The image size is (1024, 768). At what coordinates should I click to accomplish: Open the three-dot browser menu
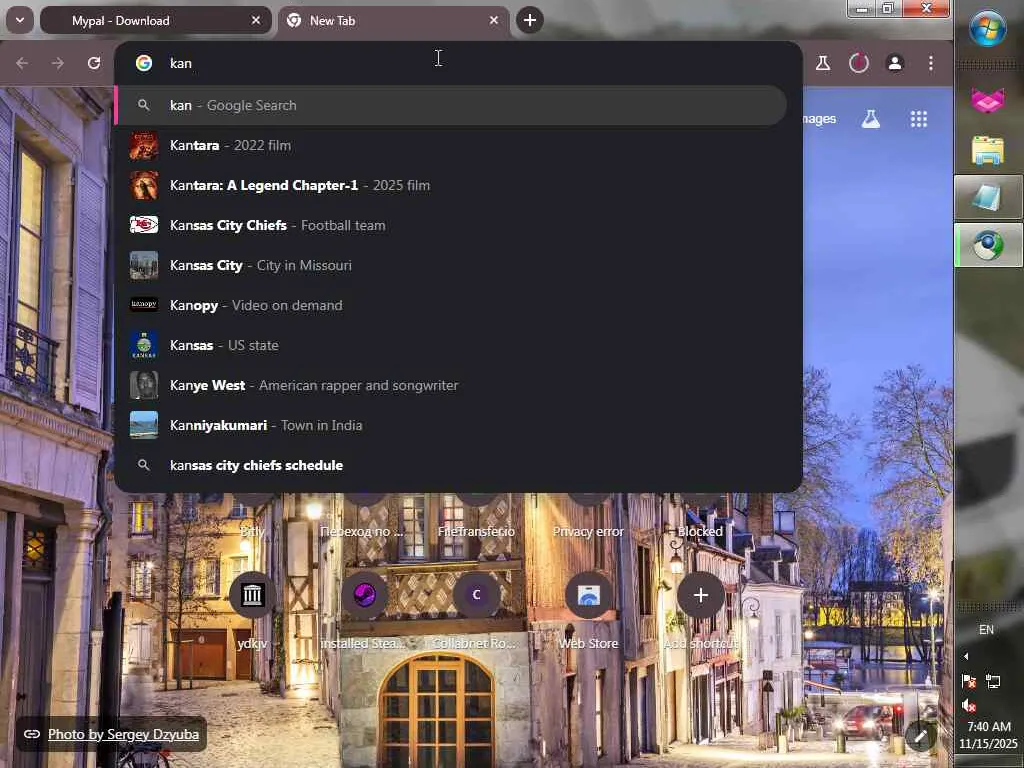(931, 63)
